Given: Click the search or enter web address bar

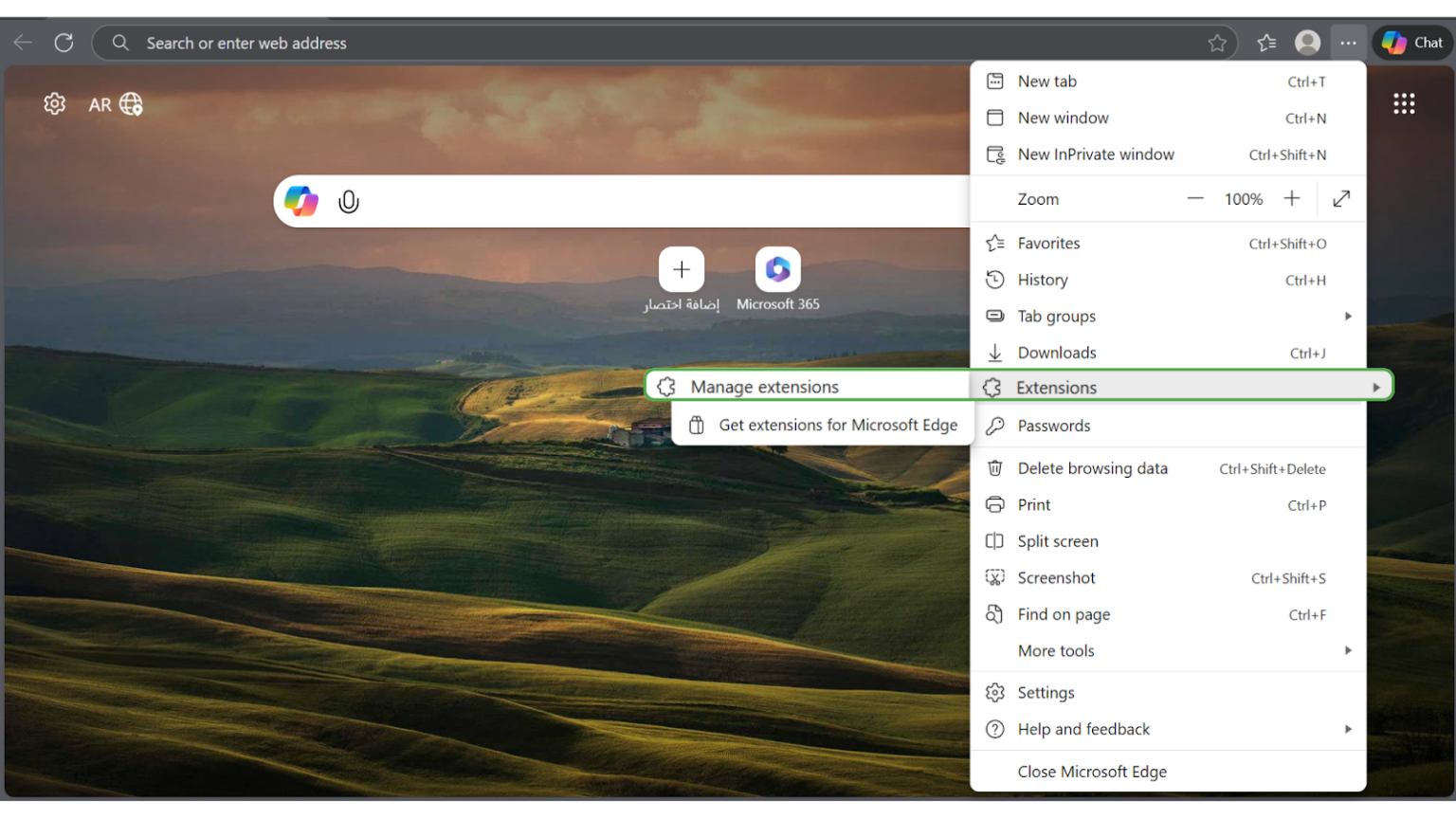Looking at the screenshot, I should point(664,43).
